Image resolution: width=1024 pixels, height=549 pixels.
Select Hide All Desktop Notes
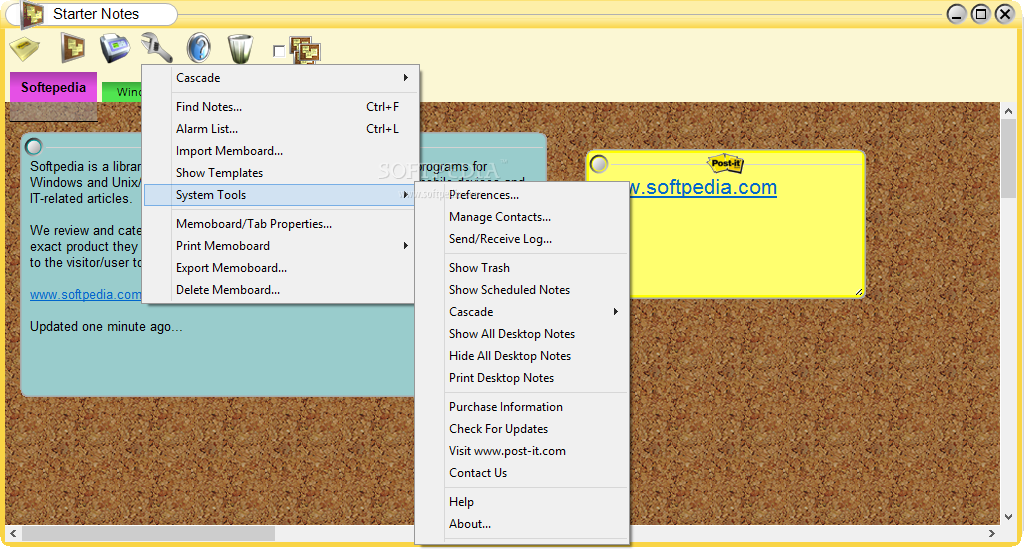pos(522,356)
